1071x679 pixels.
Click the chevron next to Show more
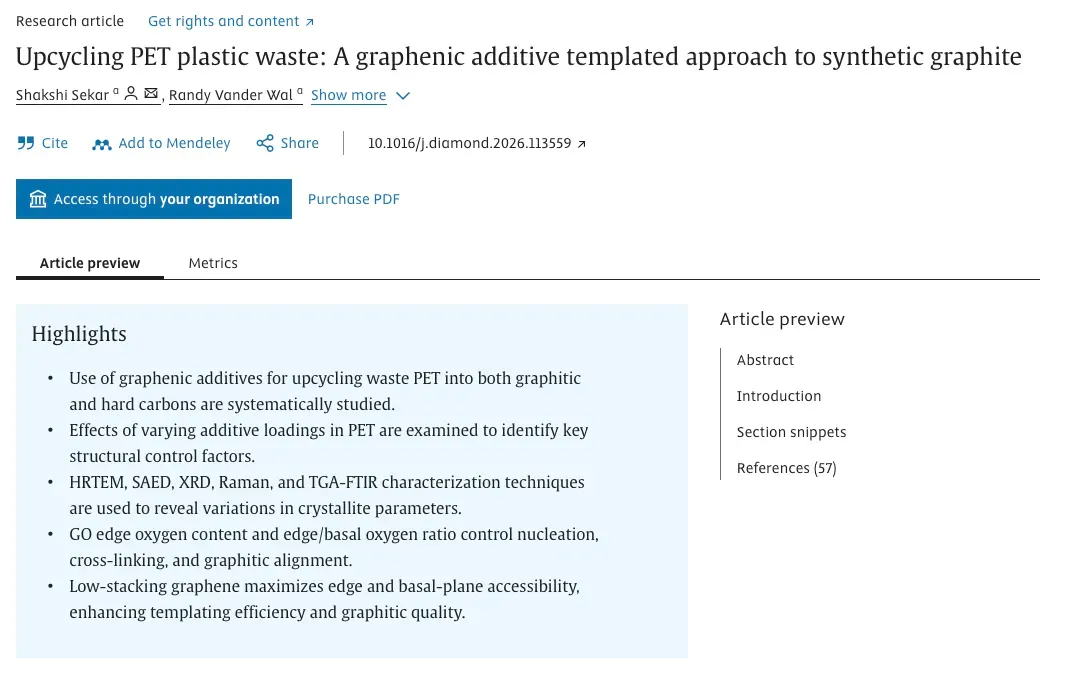coord(403,96)
